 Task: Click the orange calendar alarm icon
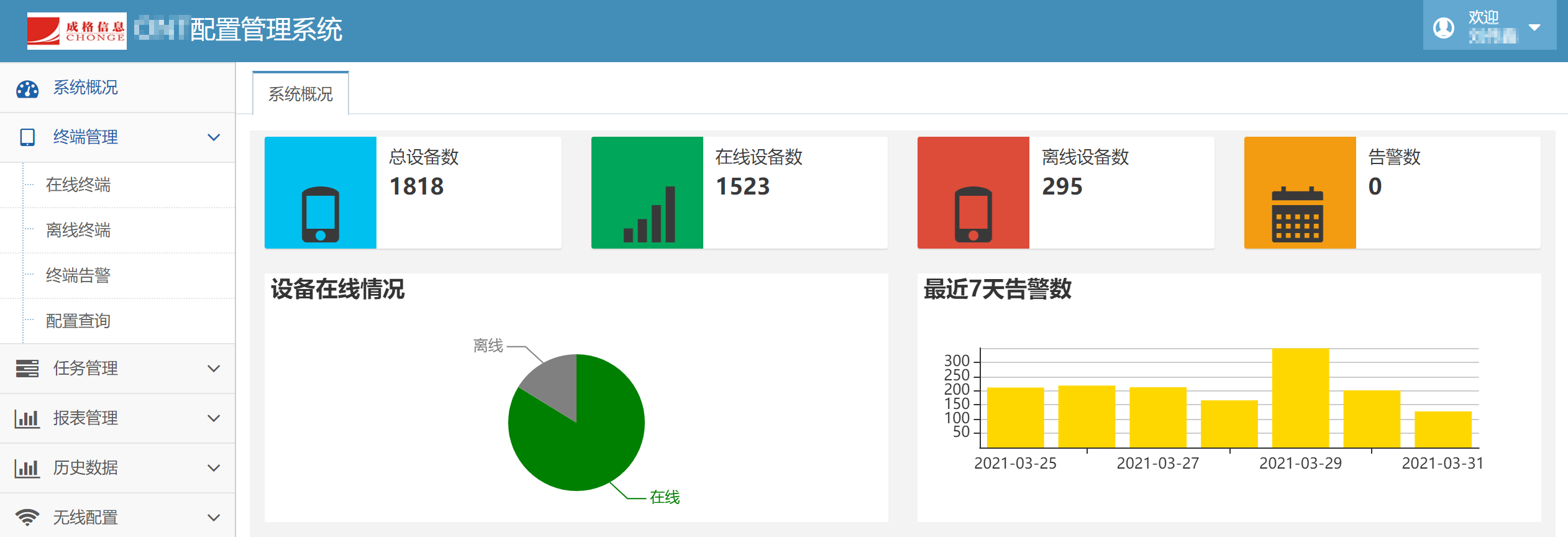click(1298, 214)
